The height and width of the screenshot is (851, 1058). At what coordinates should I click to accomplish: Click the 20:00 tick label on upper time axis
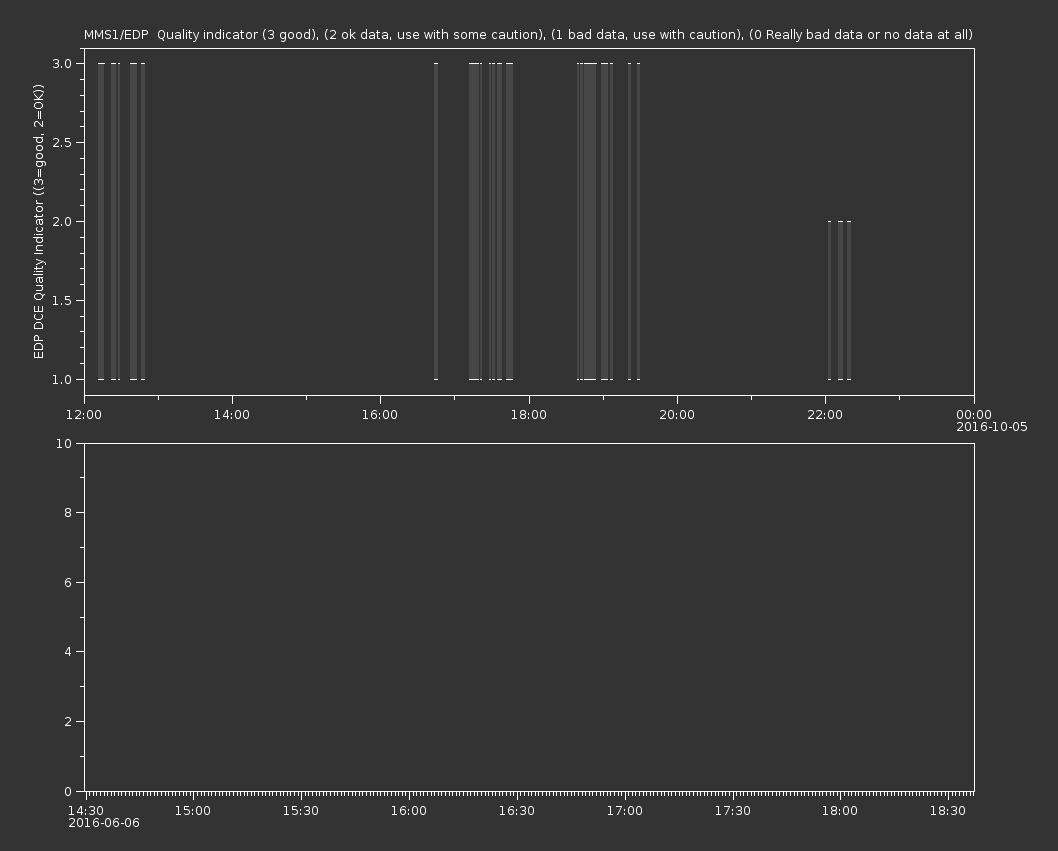point(677,415)
